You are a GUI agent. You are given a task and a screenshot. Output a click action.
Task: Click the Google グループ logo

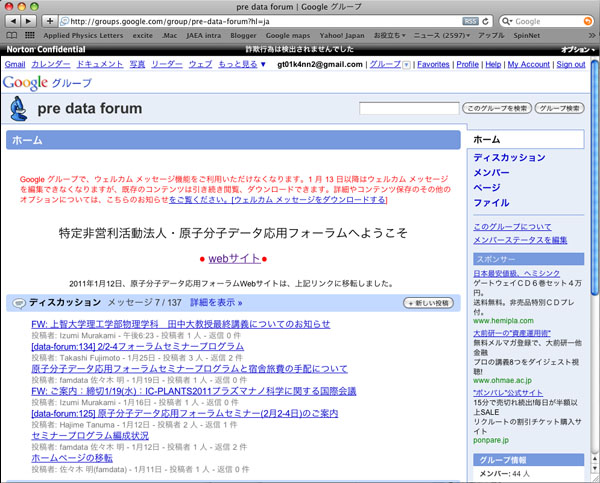click(x=47, y=83)
